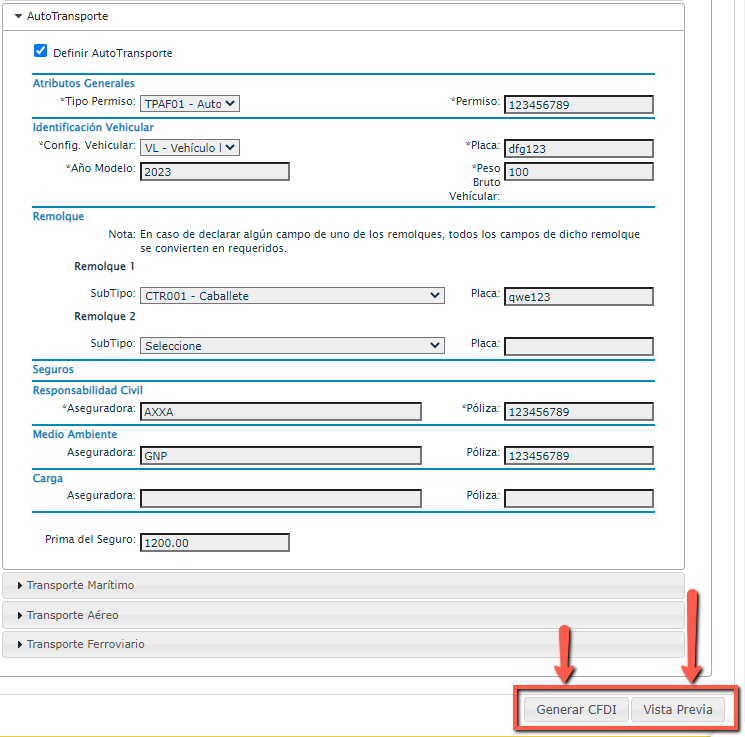This screenshot has width=745, height=737.
Task: Click Medio Ambiente Aseguradora field GNP
Action: point(281,455)
